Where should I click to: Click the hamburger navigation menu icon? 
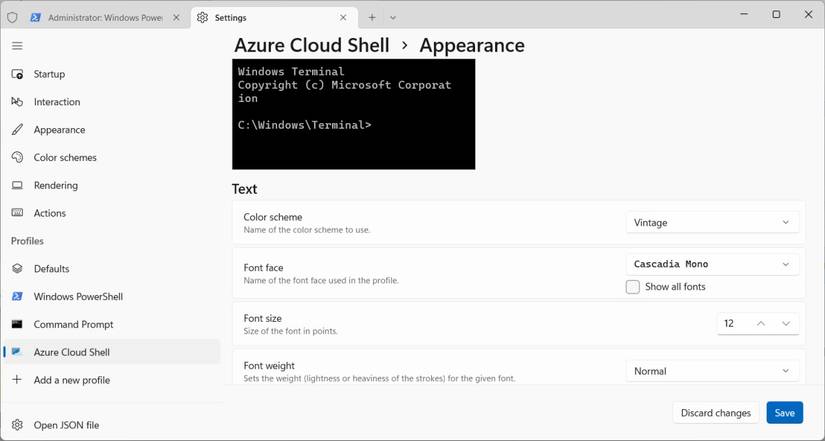point(17,46)
